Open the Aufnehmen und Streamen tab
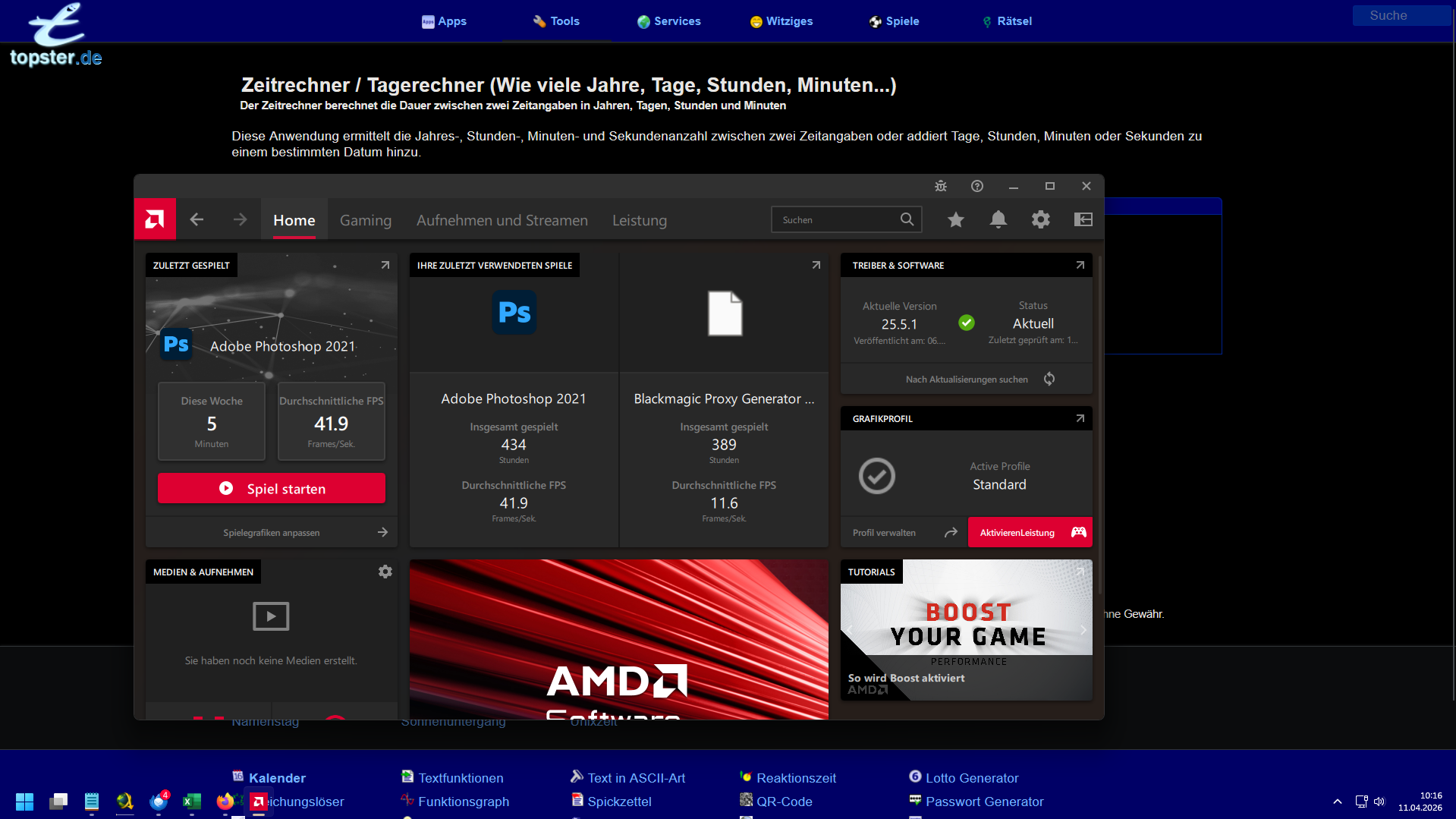Screen dimensions: 1456x819 click(x=502, y=220)
